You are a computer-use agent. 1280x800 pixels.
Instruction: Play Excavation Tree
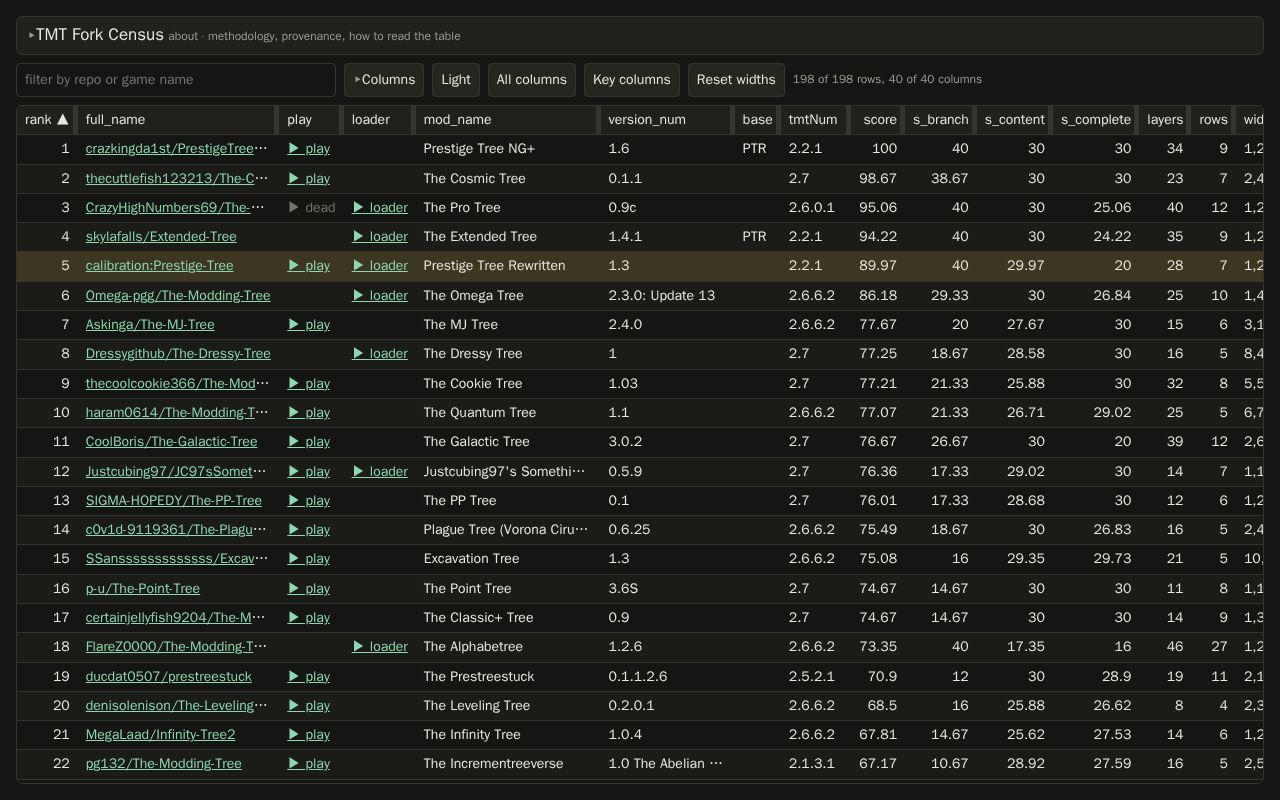(x=309, y=558)
